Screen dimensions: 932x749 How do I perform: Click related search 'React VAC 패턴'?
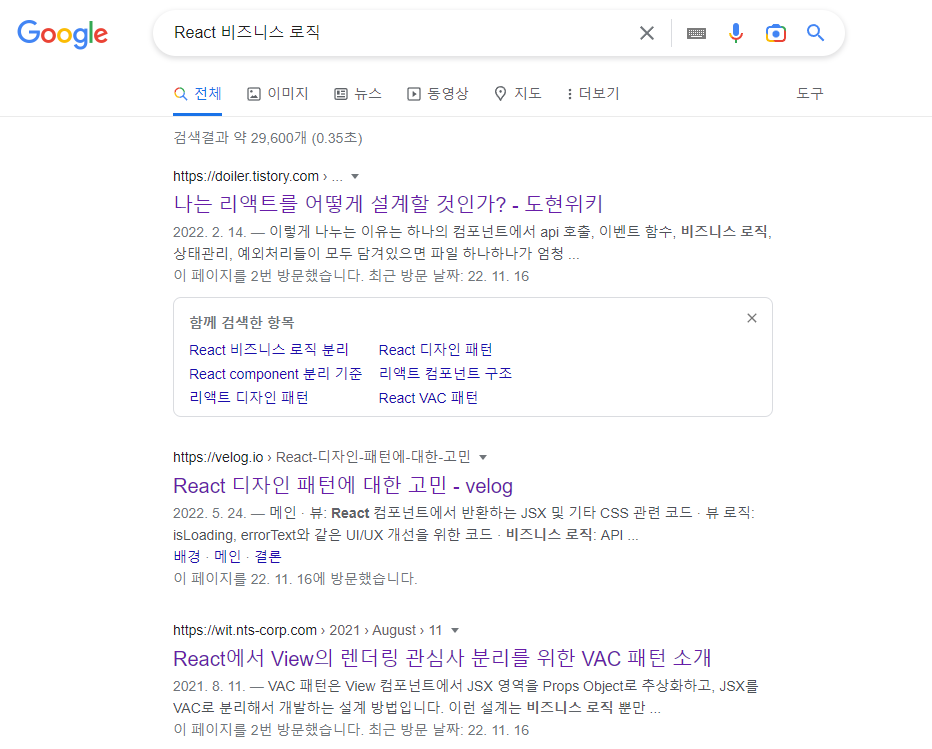pos(428,398)
